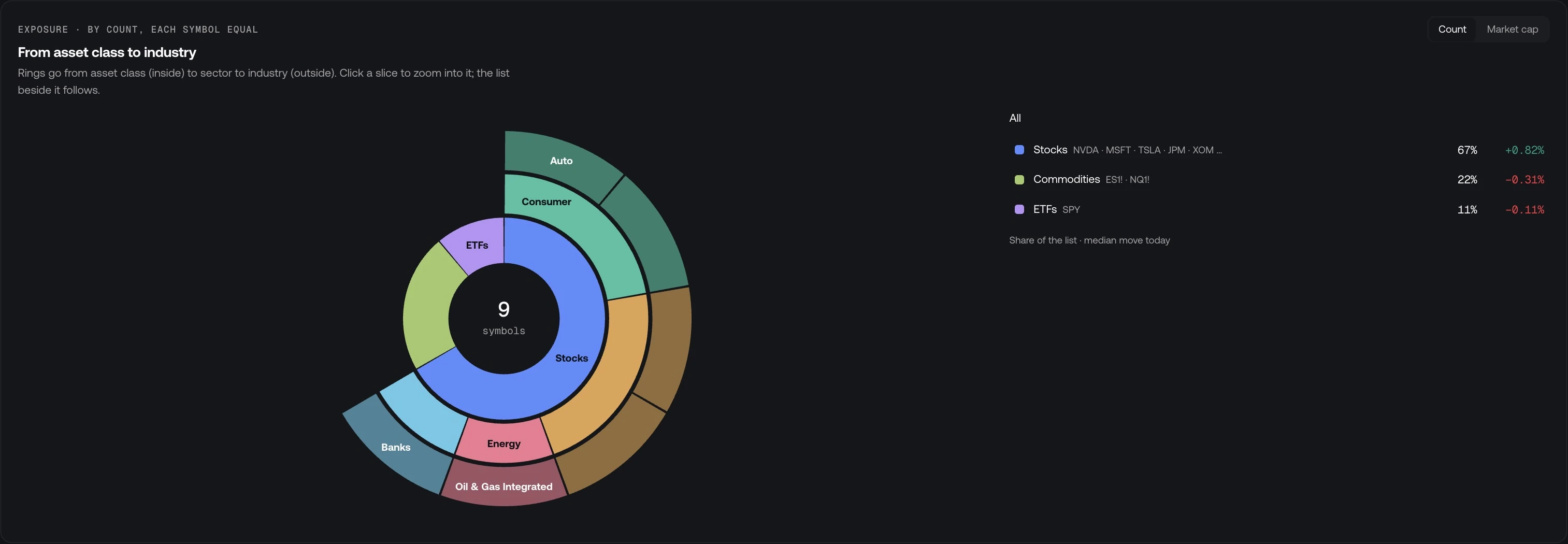This screenshot has width=1568, height=544.
Task: Click the All breadcrumb label
Action: point(1015,118)
